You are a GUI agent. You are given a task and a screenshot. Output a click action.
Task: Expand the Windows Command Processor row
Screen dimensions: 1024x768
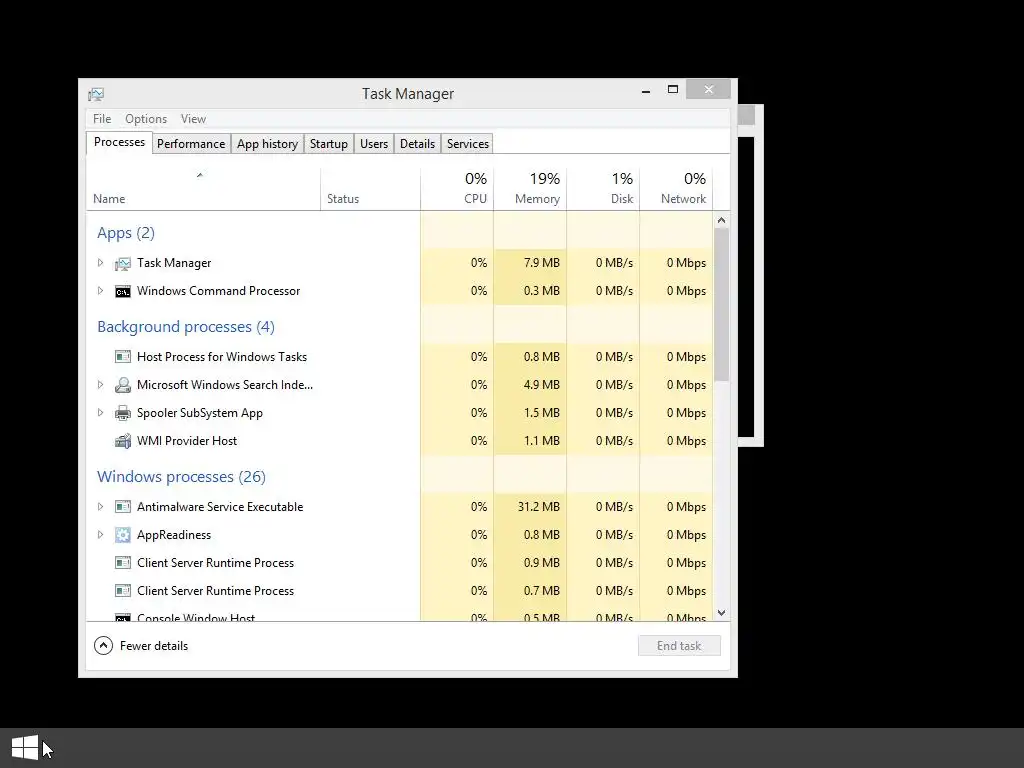coord(100,291)
